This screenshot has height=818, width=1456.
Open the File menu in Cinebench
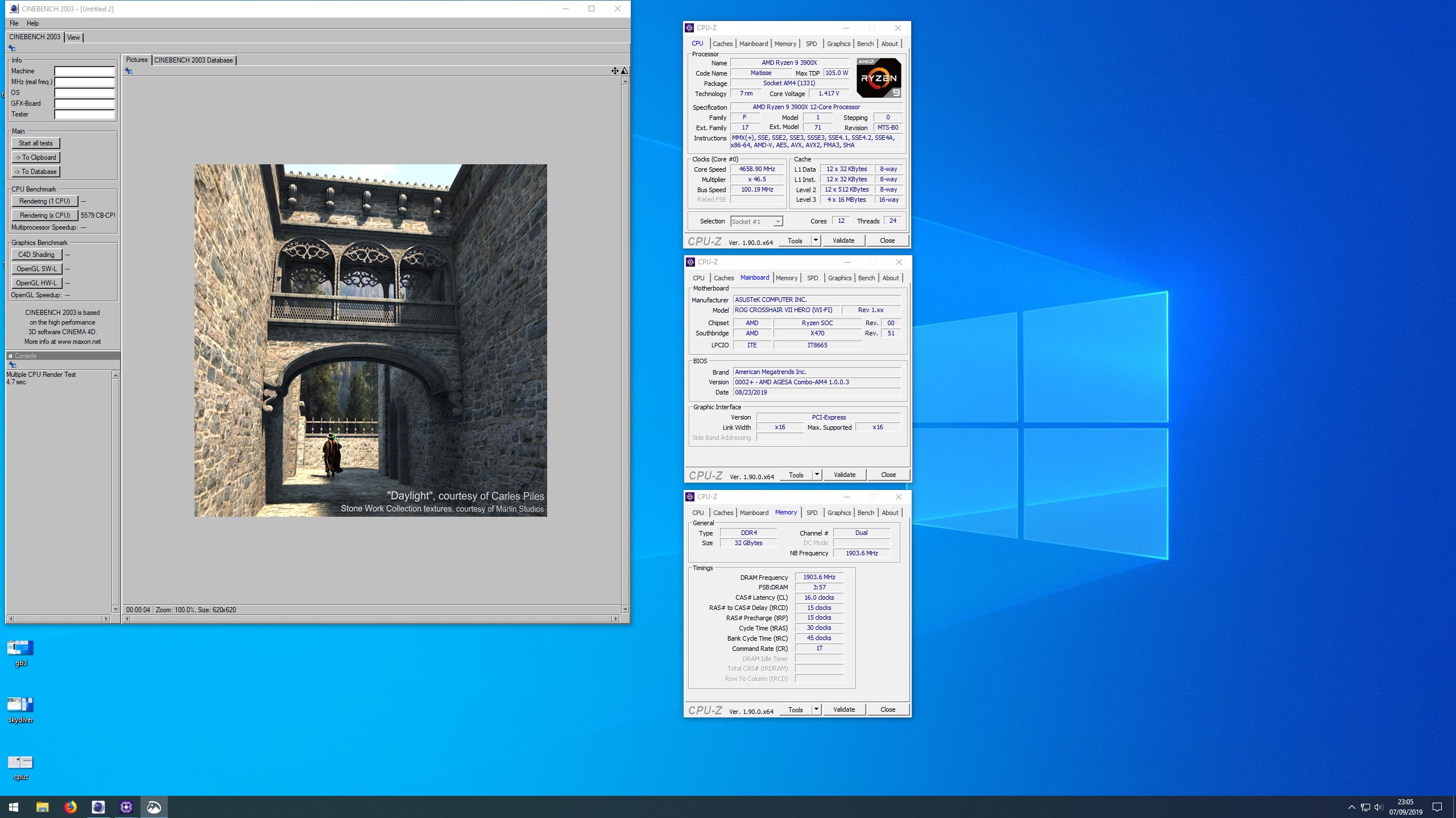click(14, 23)
